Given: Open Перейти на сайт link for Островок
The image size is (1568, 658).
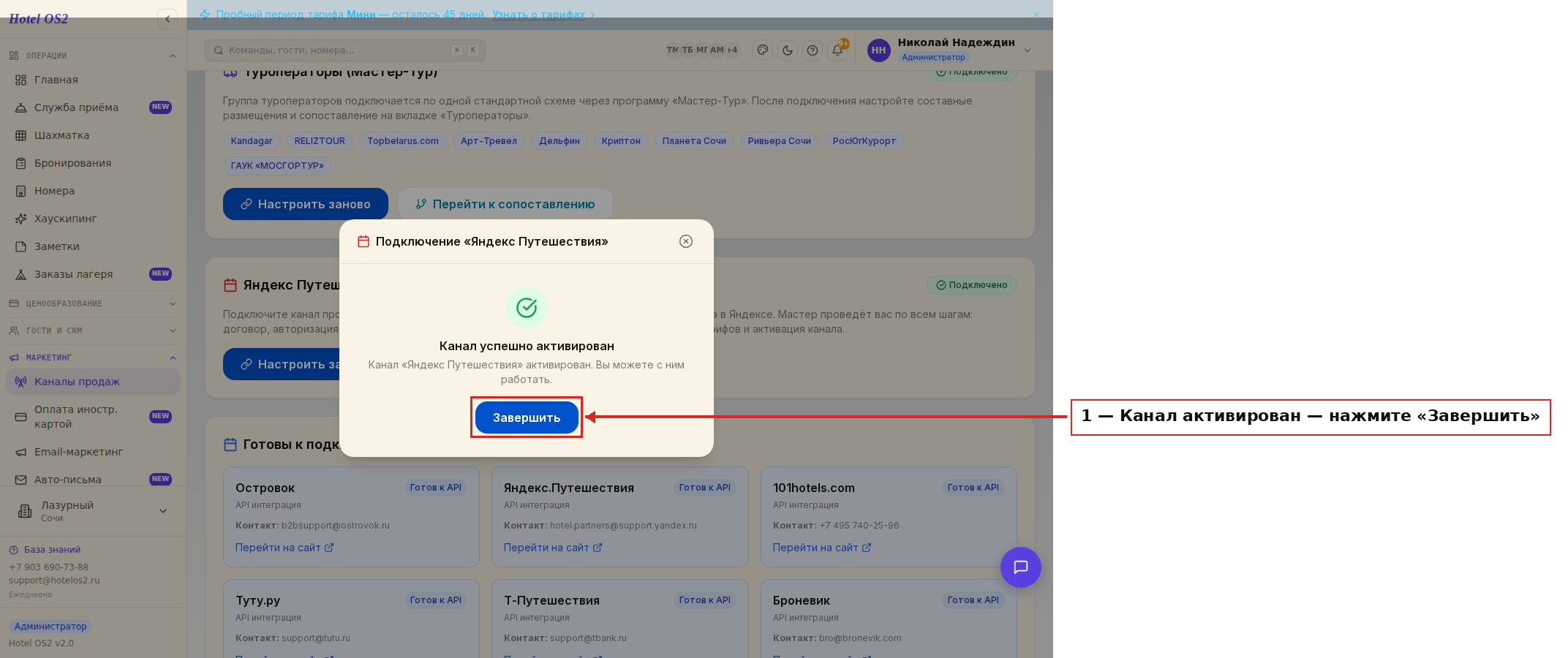Looking at the screenshot, I should point(284,548).
